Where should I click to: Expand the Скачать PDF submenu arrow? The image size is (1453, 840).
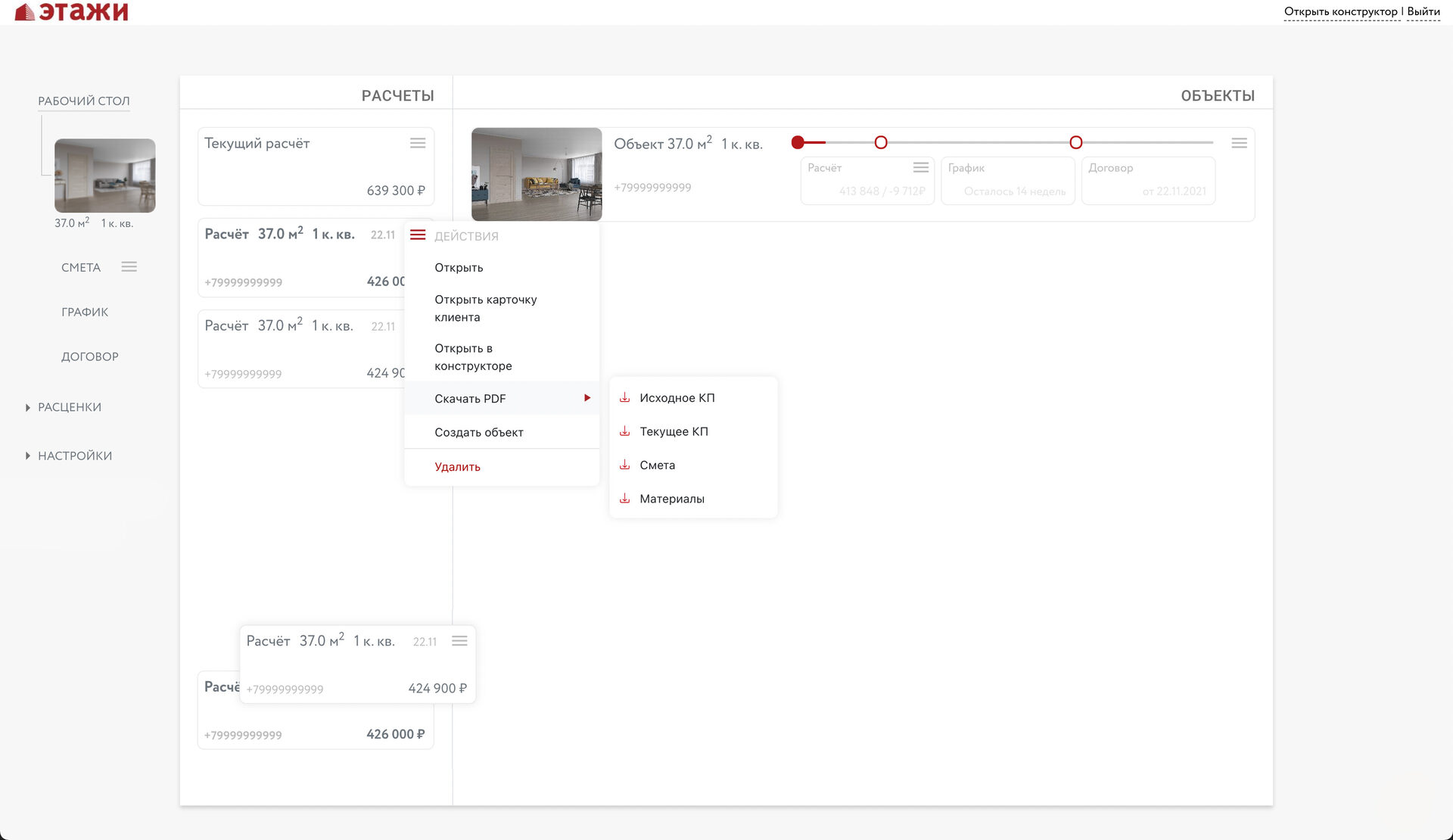(x=586, y=398)
